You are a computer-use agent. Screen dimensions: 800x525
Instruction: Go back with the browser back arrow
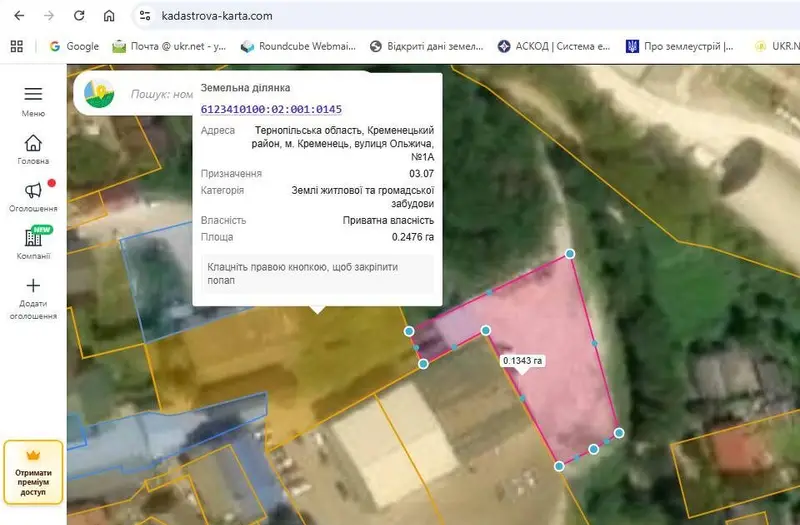(x=19, y=16)
